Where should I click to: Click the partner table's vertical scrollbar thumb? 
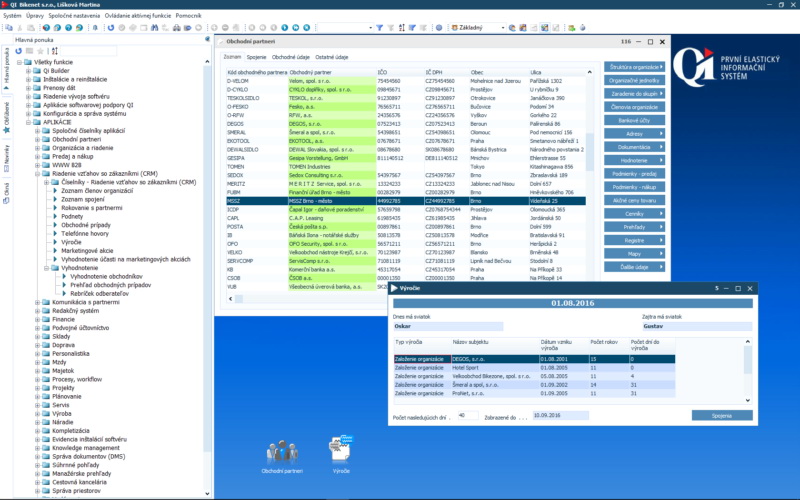(589, 152)
